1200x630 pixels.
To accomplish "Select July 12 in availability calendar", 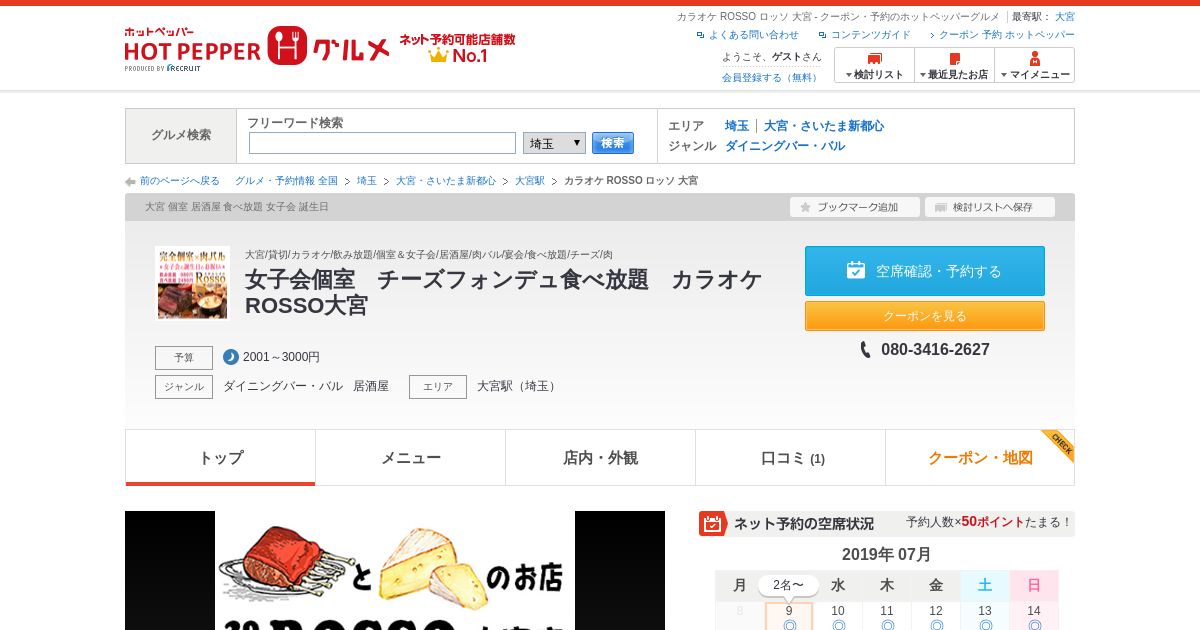I will [936, 617].
